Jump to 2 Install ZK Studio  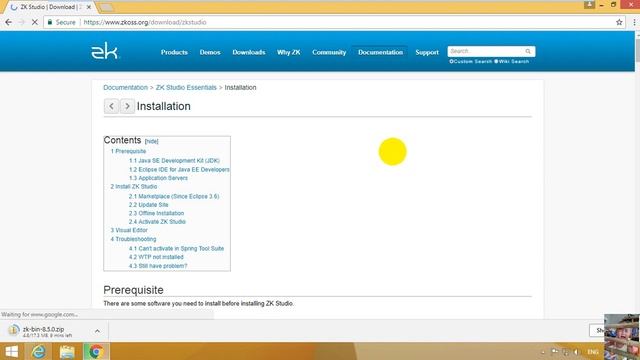point(133,187)
